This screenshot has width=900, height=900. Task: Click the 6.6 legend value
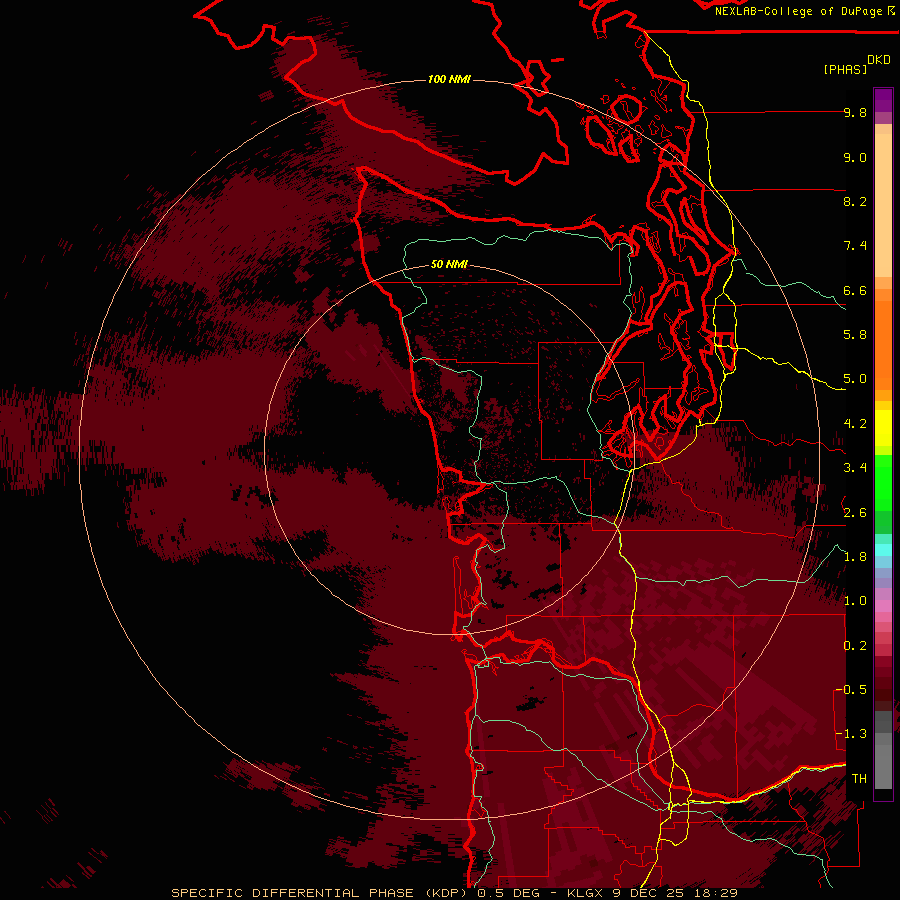click(855, 290)
